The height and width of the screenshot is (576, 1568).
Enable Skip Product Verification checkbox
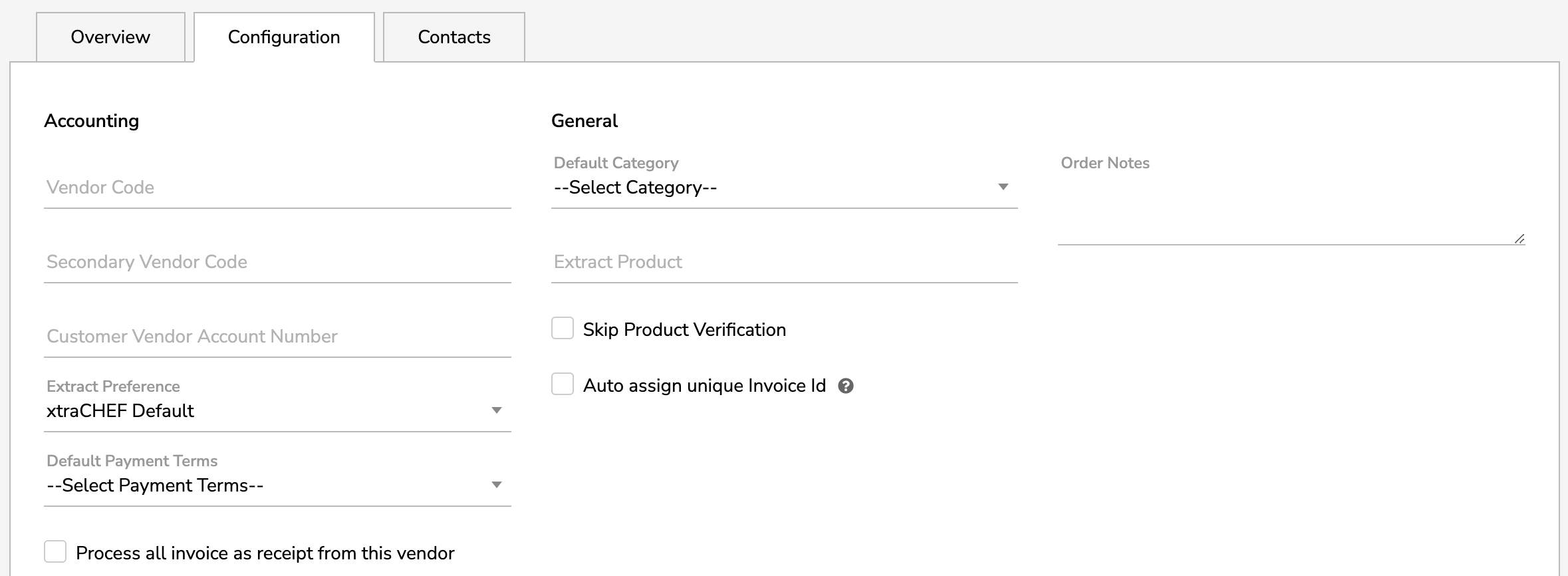(x=563, y=329)
